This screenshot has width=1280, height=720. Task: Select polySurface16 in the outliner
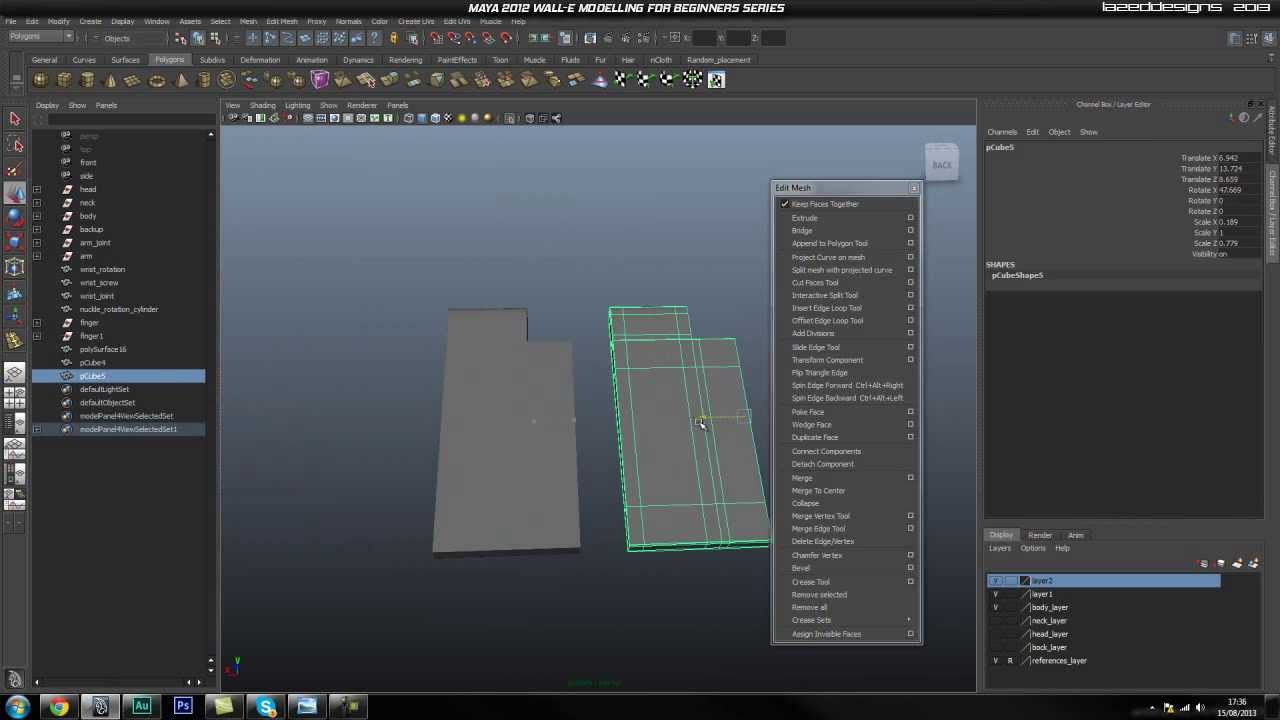pyautogui.click(x=103, y=349)
